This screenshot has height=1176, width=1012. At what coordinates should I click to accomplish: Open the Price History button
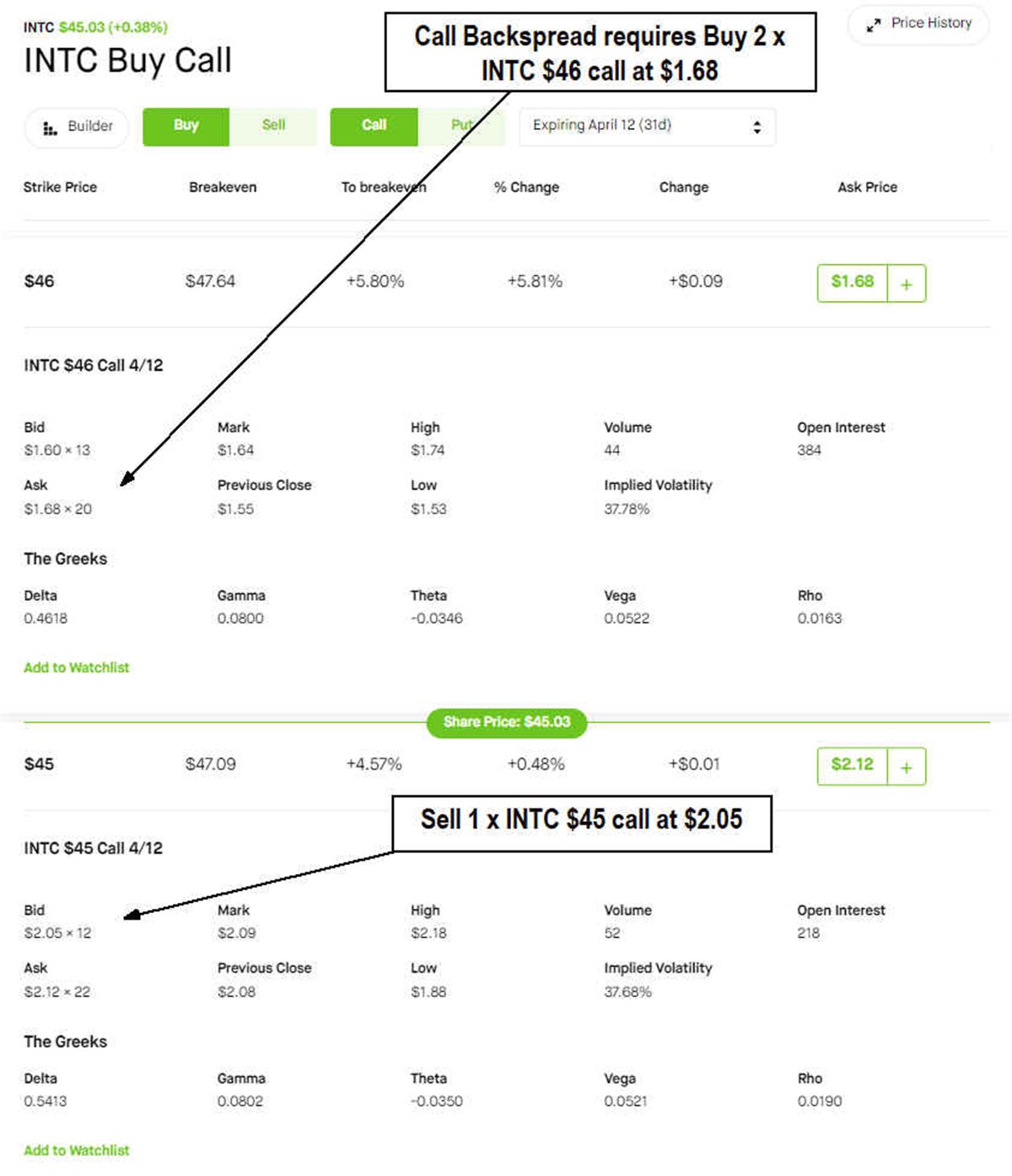[918, 24]
